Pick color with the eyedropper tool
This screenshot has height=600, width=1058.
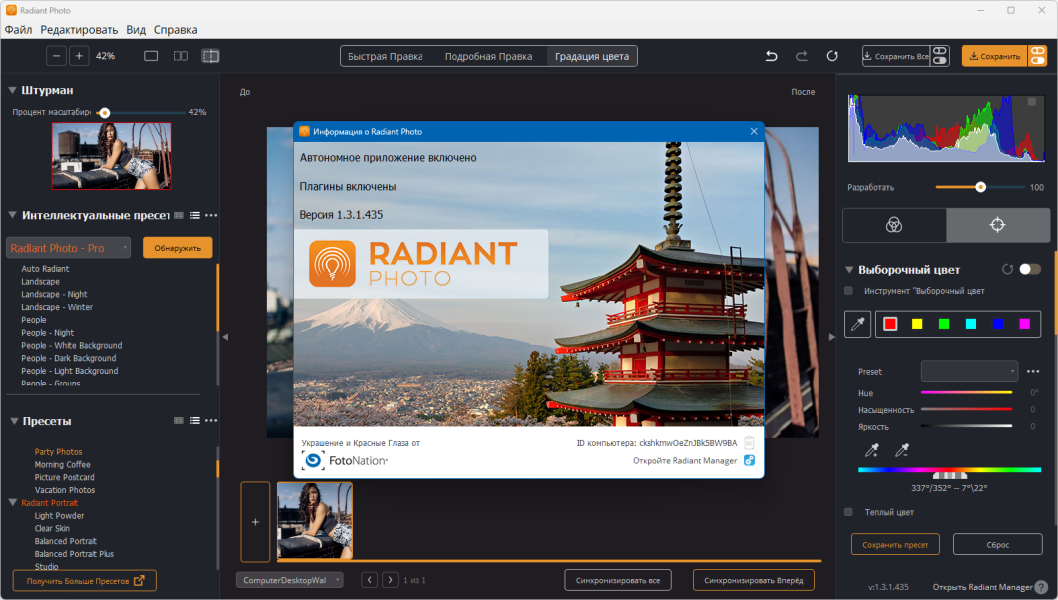[858, 325]
